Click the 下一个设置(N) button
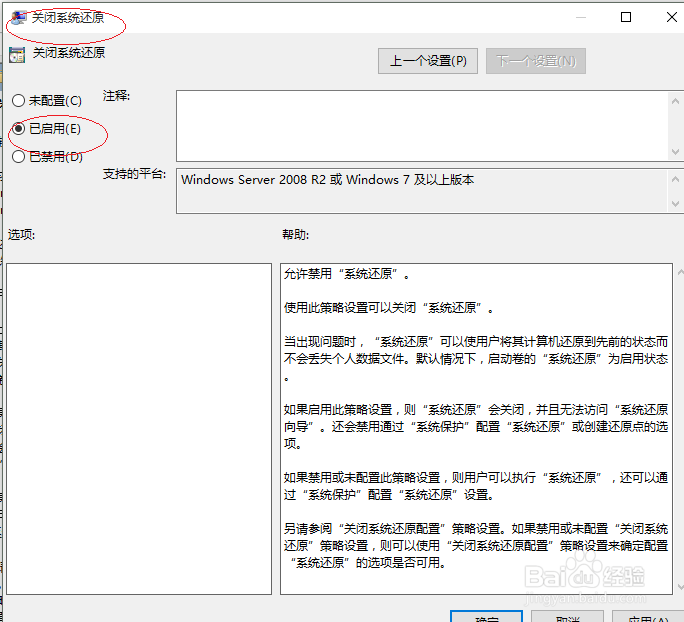 click(536, 61)
